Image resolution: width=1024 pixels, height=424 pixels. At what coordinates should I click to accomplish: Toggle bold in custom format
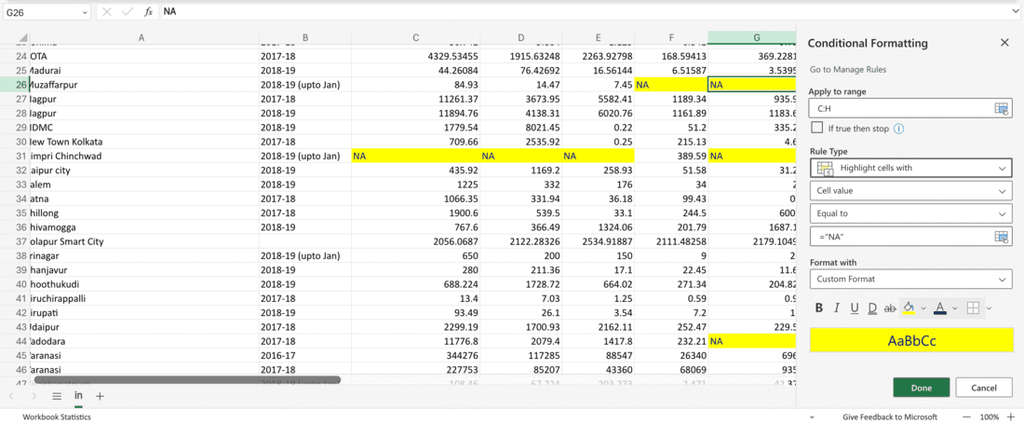[x=819, y=308]
